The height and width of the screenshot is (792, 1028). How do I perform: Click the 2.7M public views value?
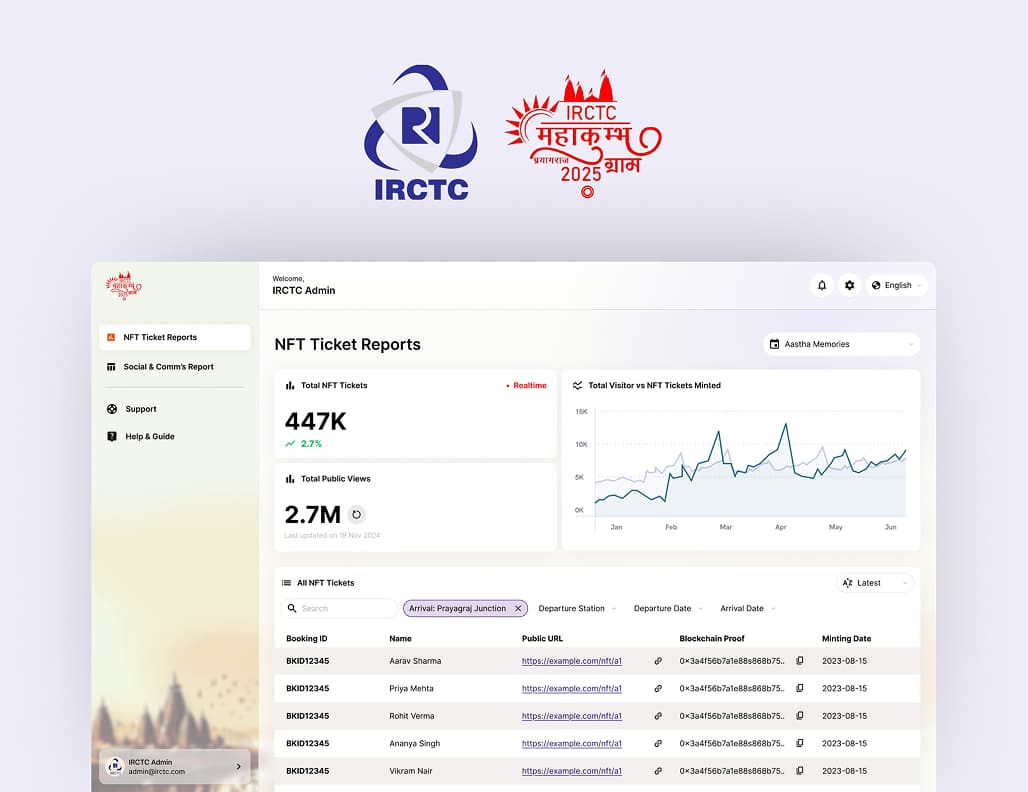point(313,515)
